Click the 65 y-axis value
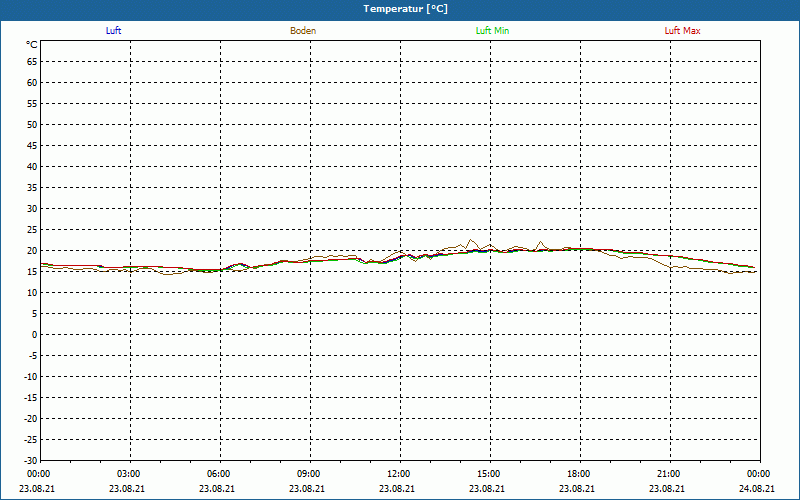 (32, 62)
